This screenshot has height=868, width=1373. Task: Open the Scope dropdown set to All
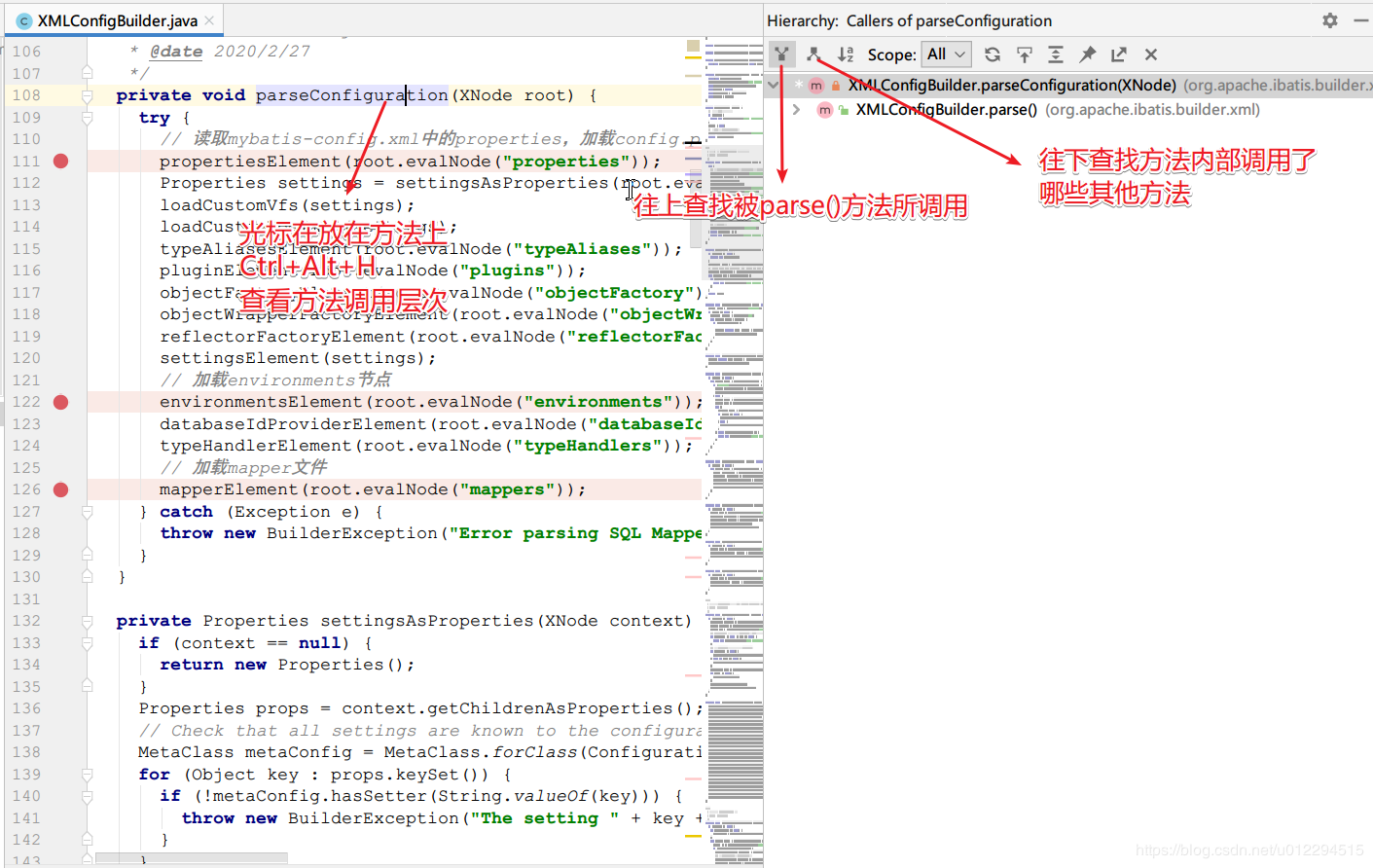pos(947,54)
